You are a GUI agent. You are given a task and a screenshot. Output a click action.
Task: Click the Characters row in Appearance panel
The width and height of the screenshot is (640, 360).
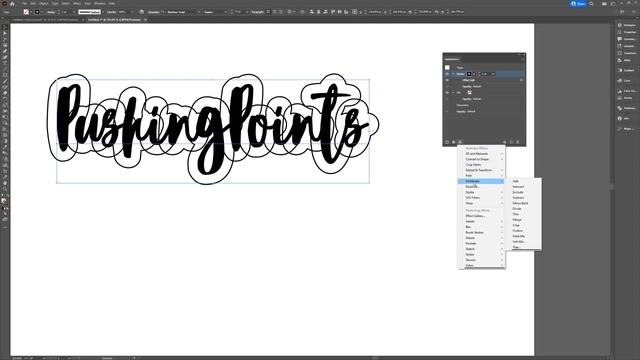pyautogui.click(x=462, y=105)
